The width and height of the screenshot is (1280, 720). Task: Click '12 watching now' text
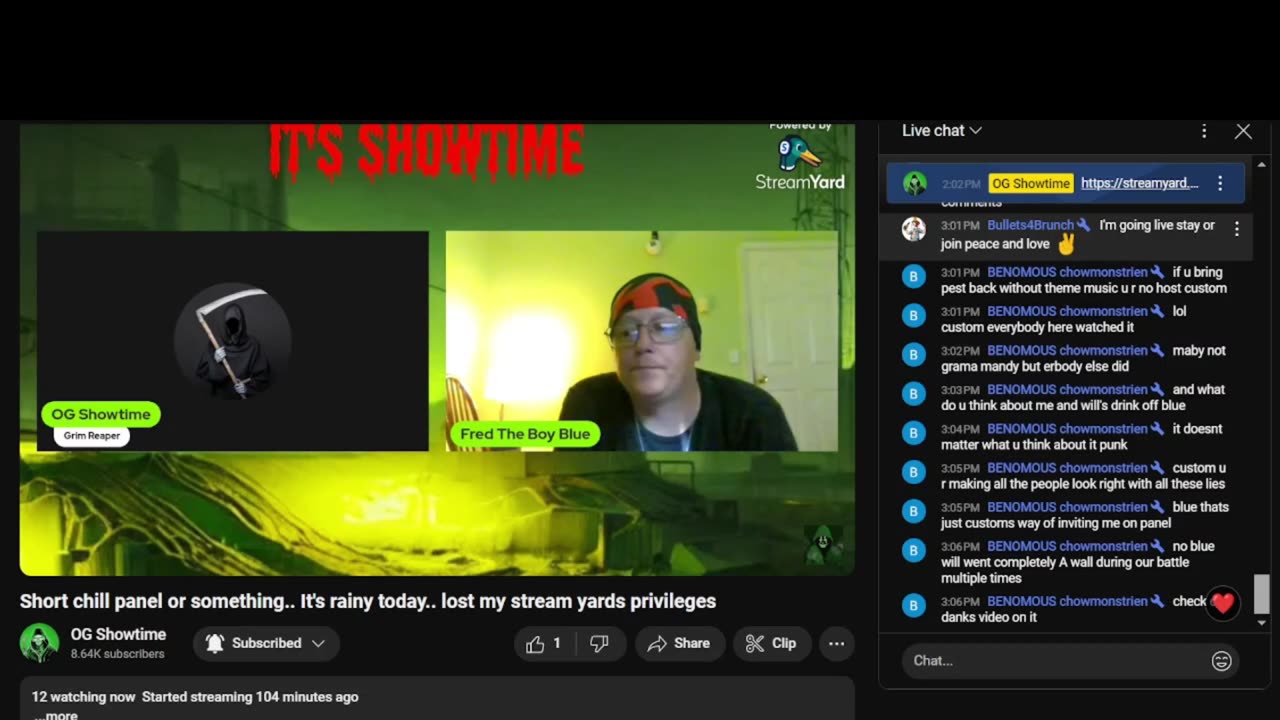click(x=83, y=697)
